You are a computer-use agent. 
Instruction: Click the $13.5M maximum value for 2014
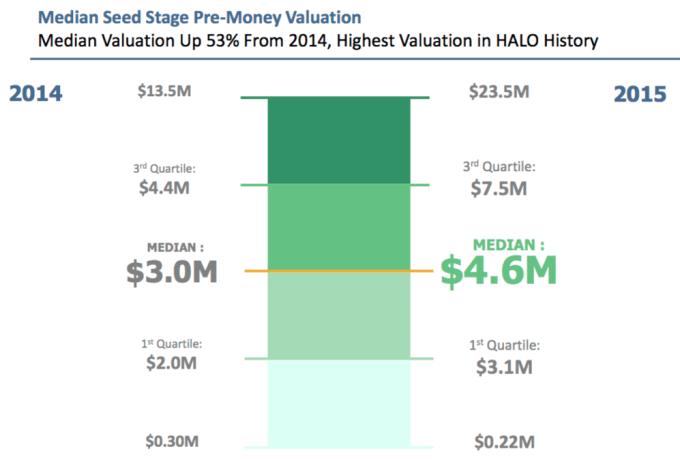[x=162, y=92]
